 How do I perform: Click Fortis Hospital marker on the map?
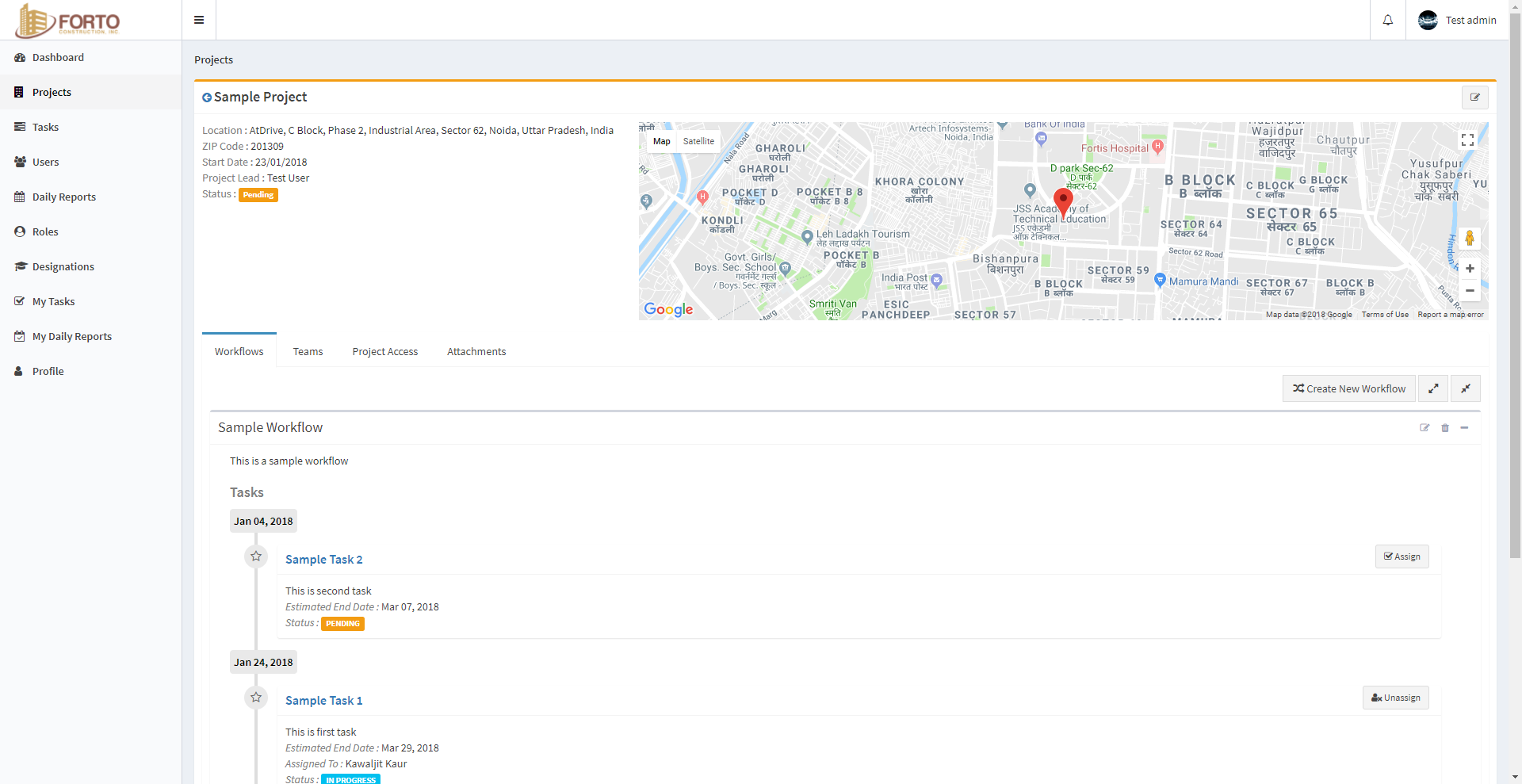(1157, 146)
